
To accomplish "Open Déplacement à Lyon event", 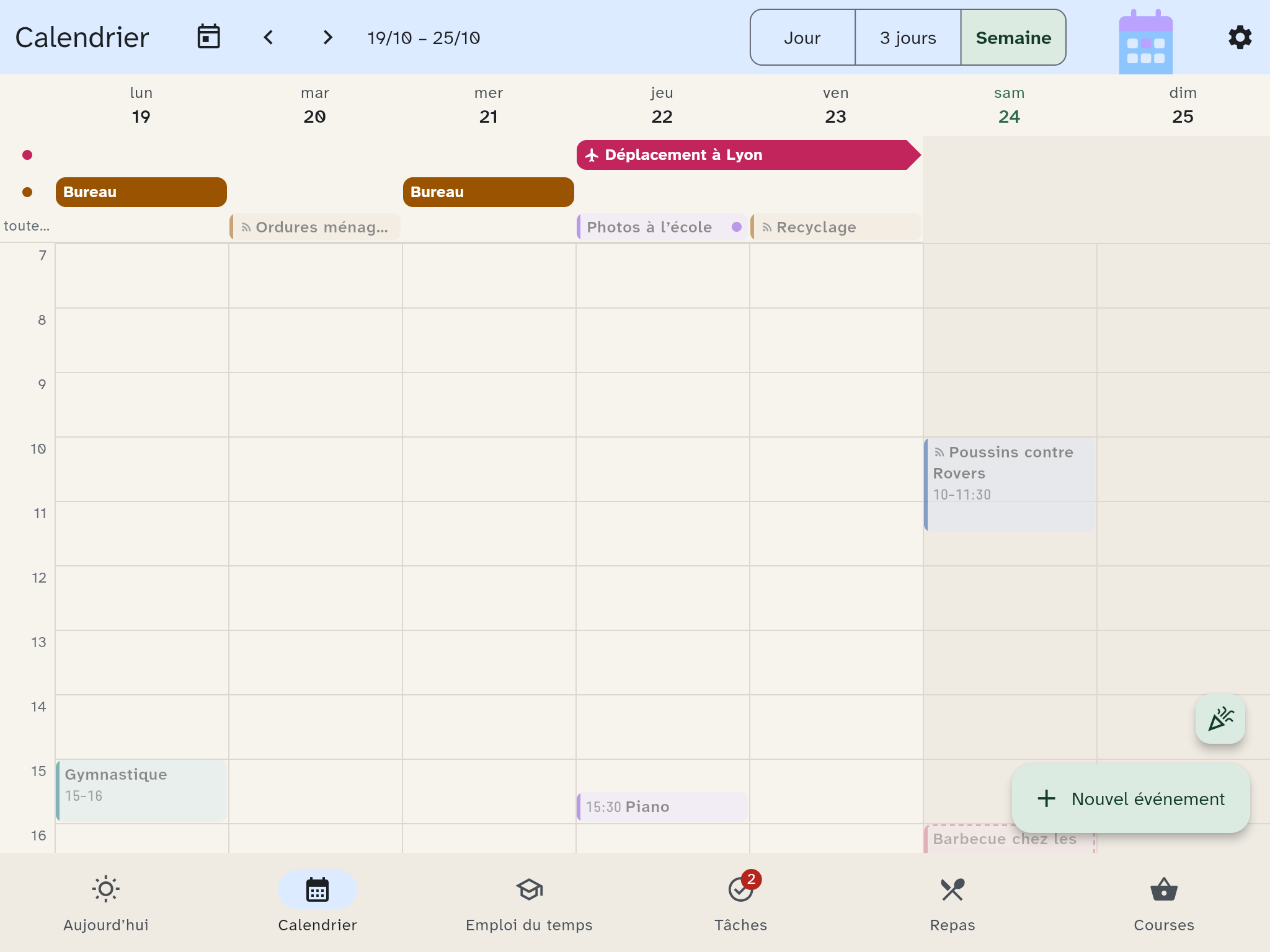I will click(748, 155).
